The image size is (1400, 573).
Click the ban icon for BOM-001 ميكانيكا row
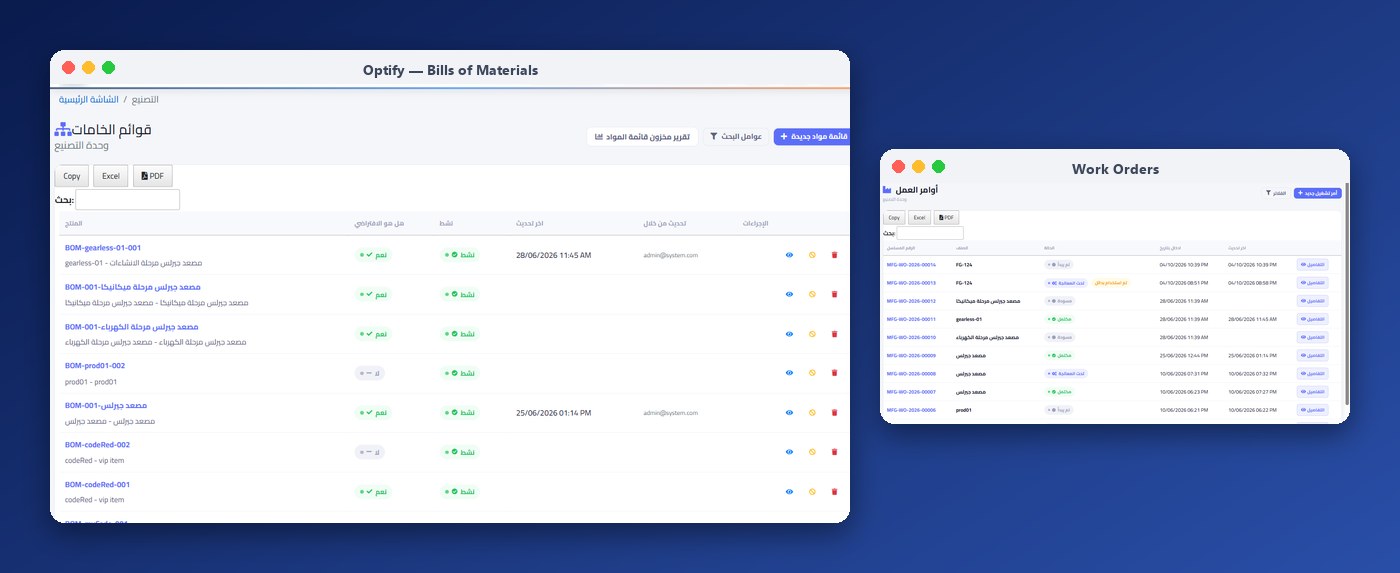[x=812, y=294]
